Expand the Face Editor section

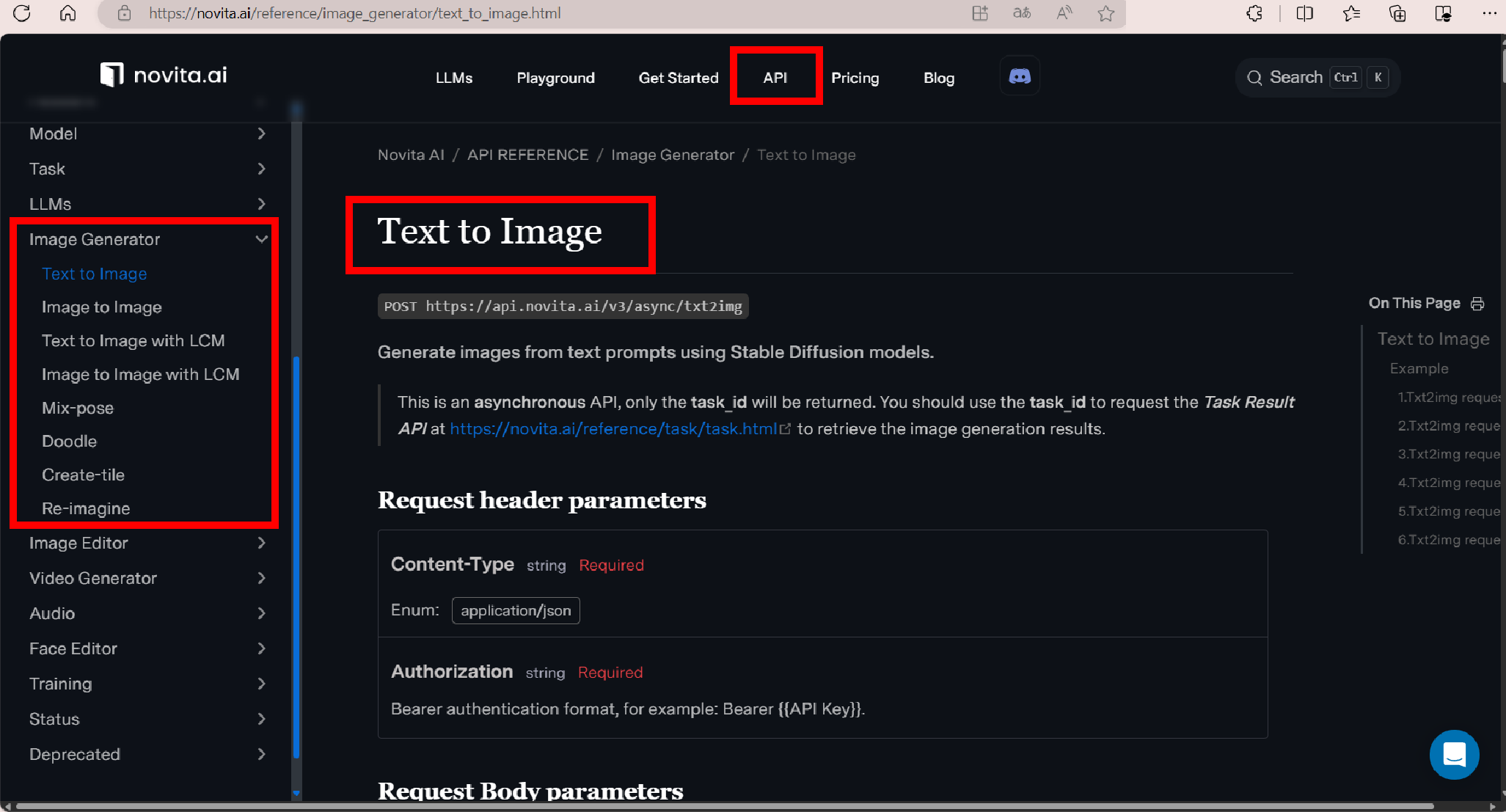click(x=261, y=648)
